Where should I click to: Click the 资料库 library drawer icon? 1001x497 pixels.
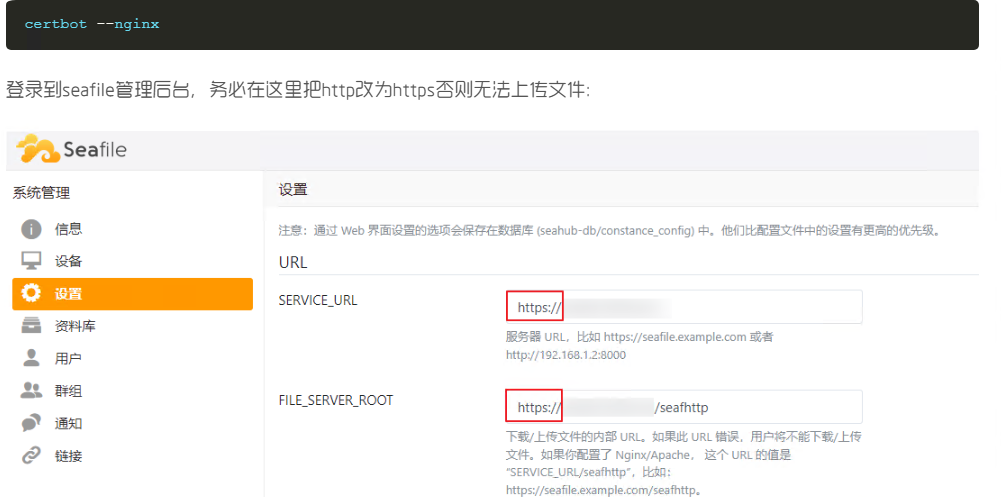[x=31, y=326]
